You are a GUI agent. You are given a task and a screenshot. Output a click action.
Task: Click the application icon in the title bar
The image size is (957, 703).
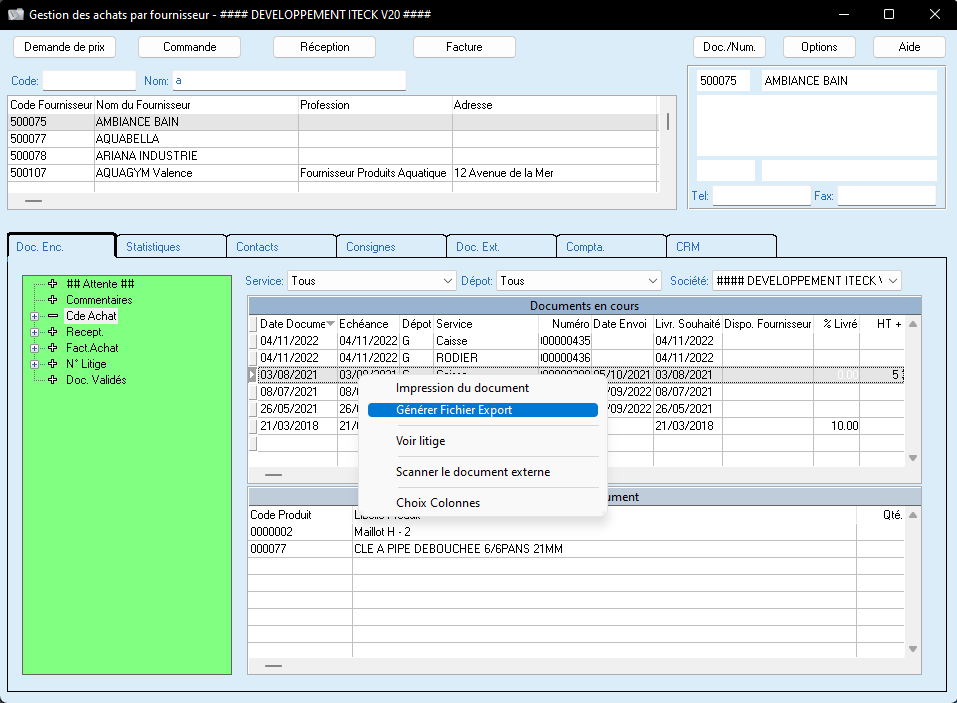pyautogui.click(x=16, y=14)
